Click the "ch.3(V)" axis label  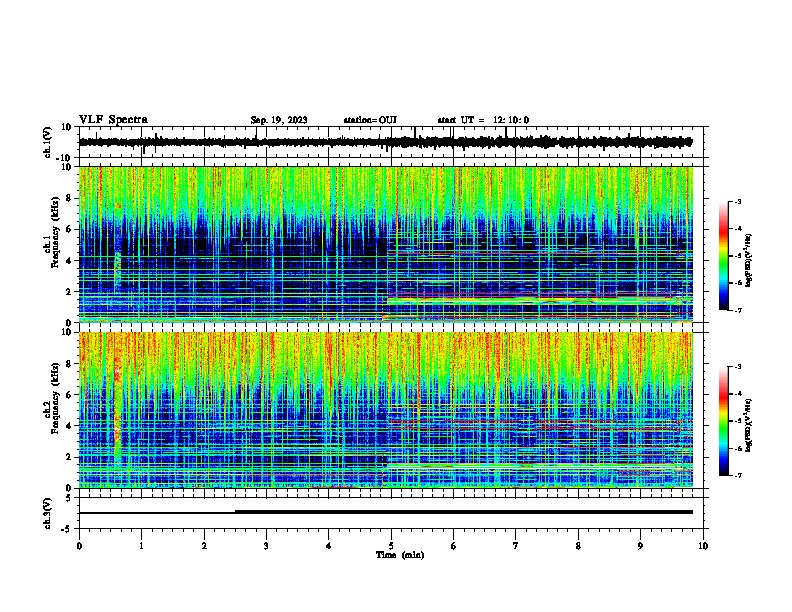tap(48, 513)
